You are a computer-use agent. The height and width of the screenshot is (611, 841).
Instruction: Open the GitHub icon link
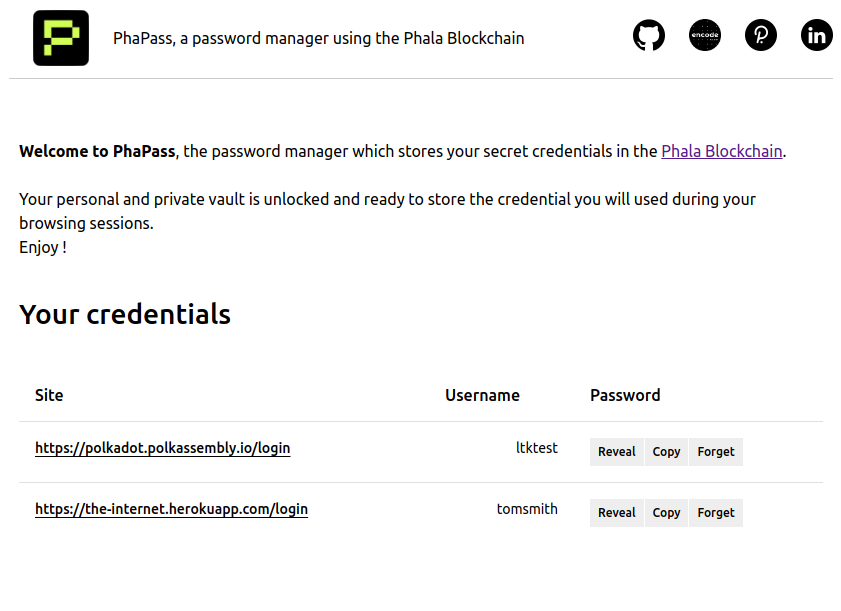pos(649,36)
